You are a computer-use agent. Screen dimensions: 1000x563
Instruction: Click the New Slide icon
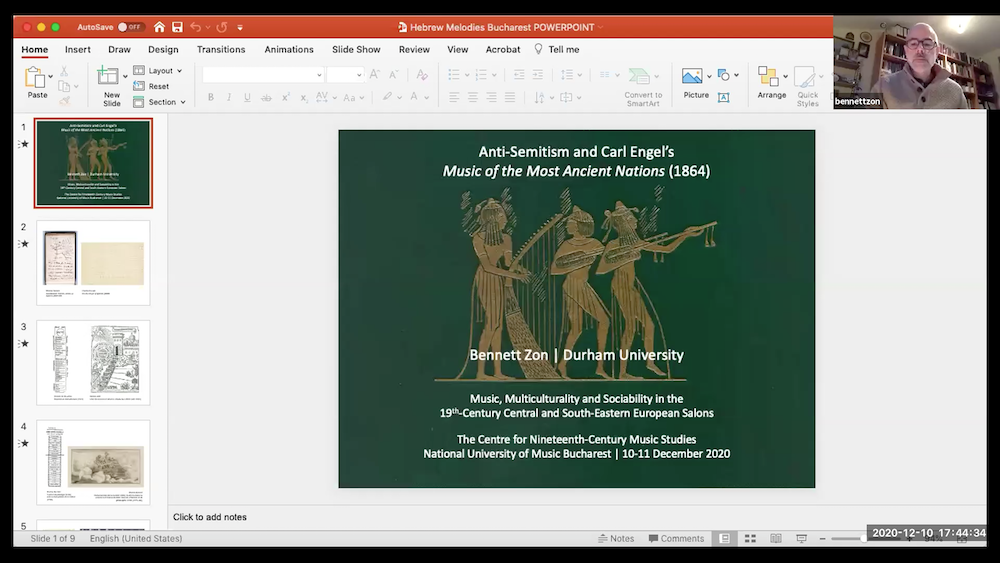pos(108,76)
